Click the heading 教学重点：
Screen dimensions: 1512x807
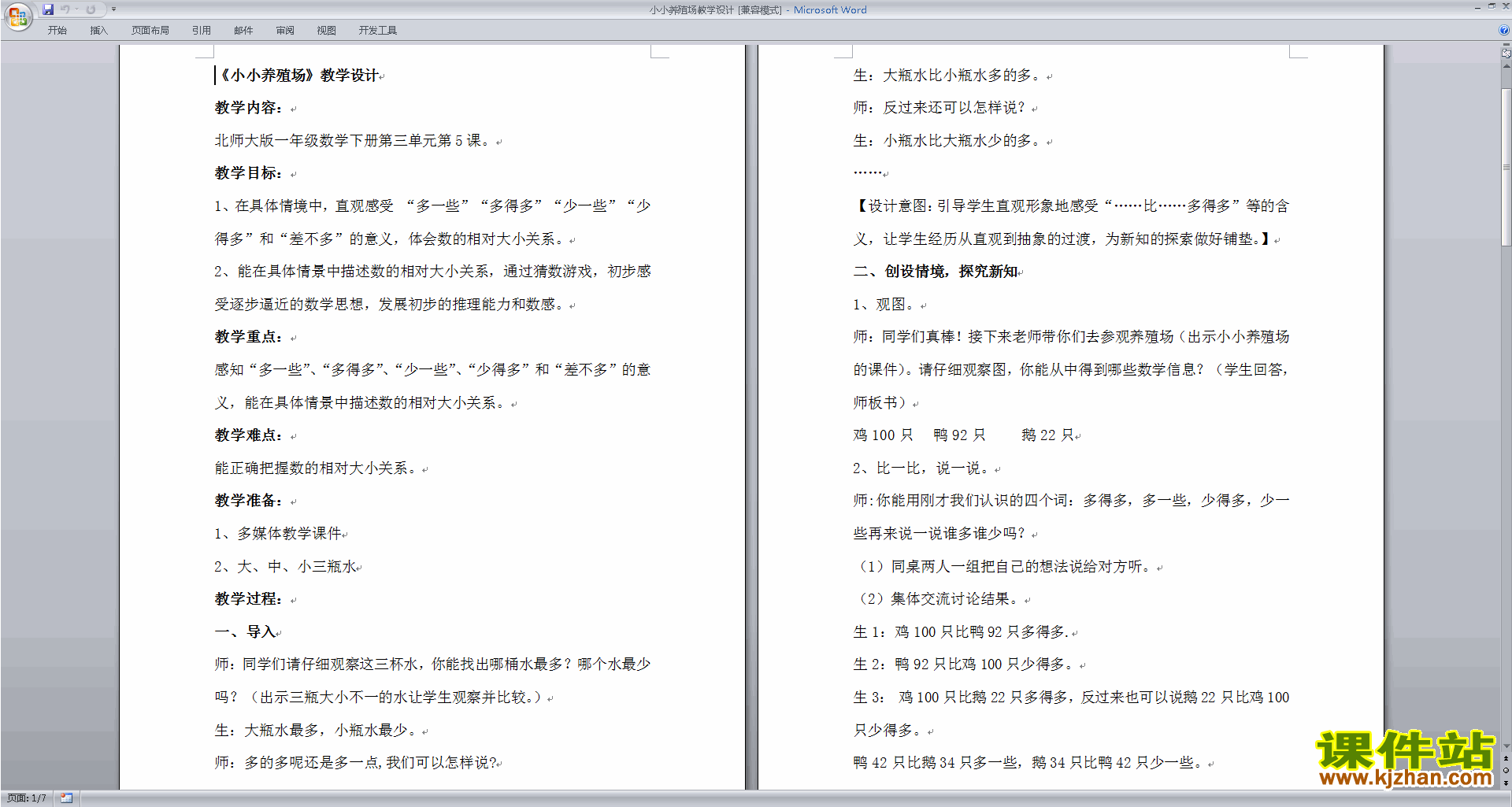pos(248,337)
